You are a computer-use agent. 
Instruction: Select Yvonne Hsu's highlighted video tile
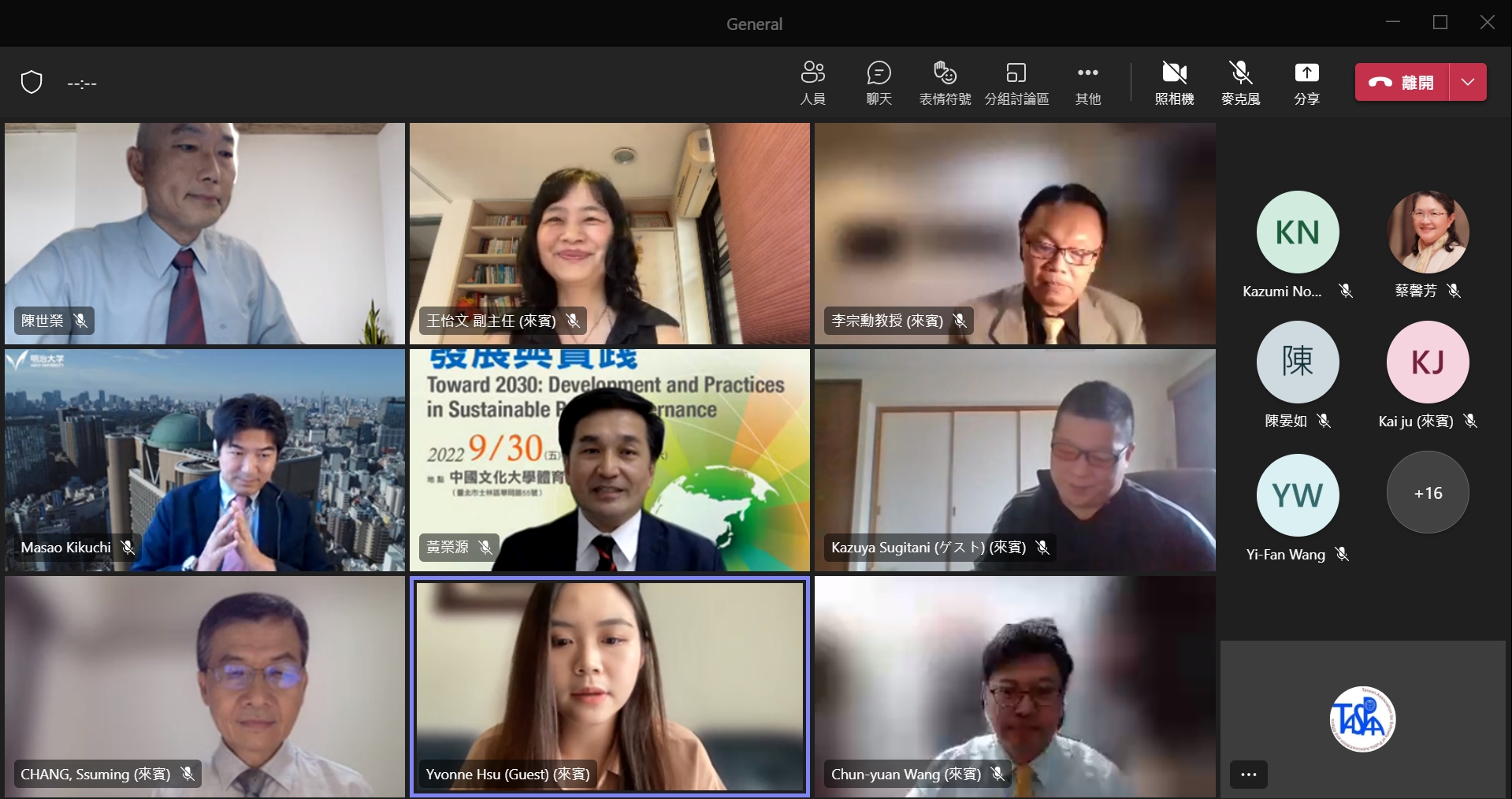[x=609, y=686]
